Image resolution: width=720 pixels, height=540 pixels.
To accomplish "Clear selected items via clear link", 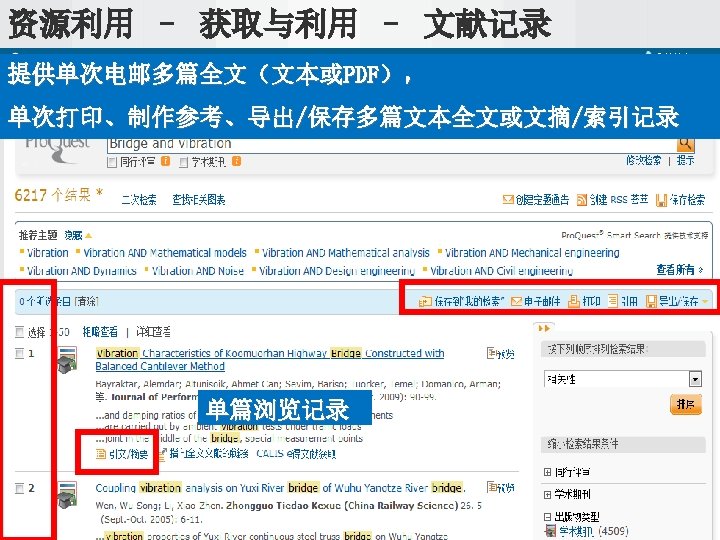I will pos(86,302).
